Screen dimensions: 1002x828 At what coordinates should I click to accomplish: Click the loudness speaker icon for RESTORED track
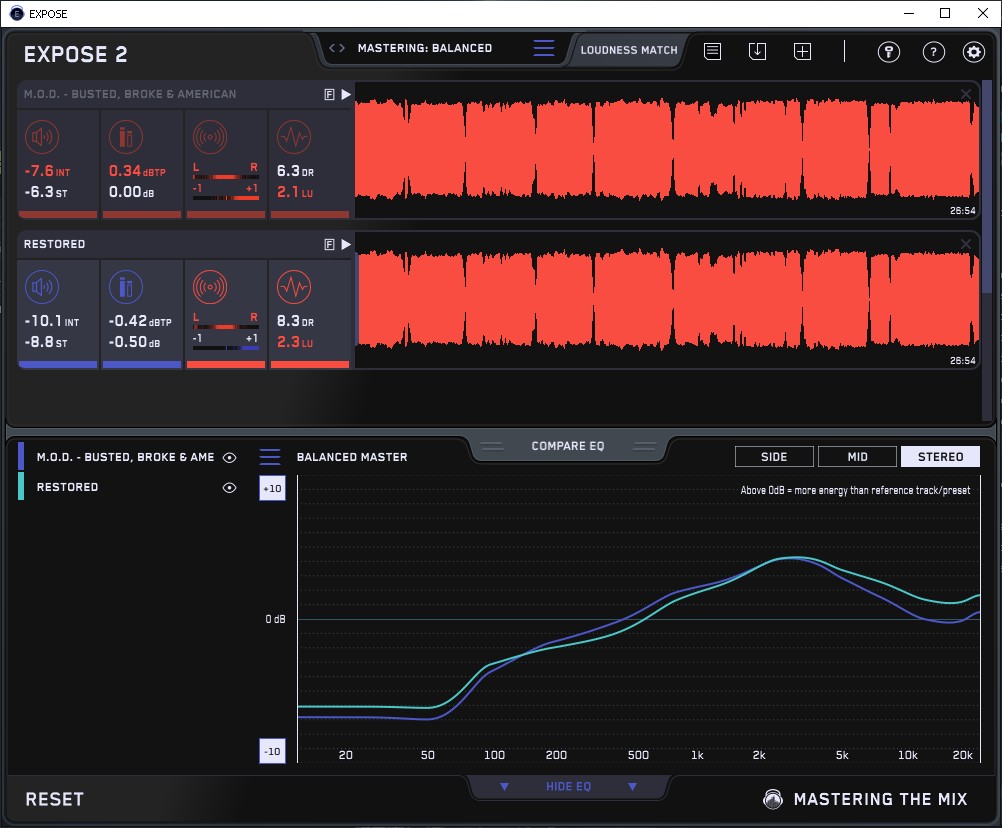coord(41,288)
